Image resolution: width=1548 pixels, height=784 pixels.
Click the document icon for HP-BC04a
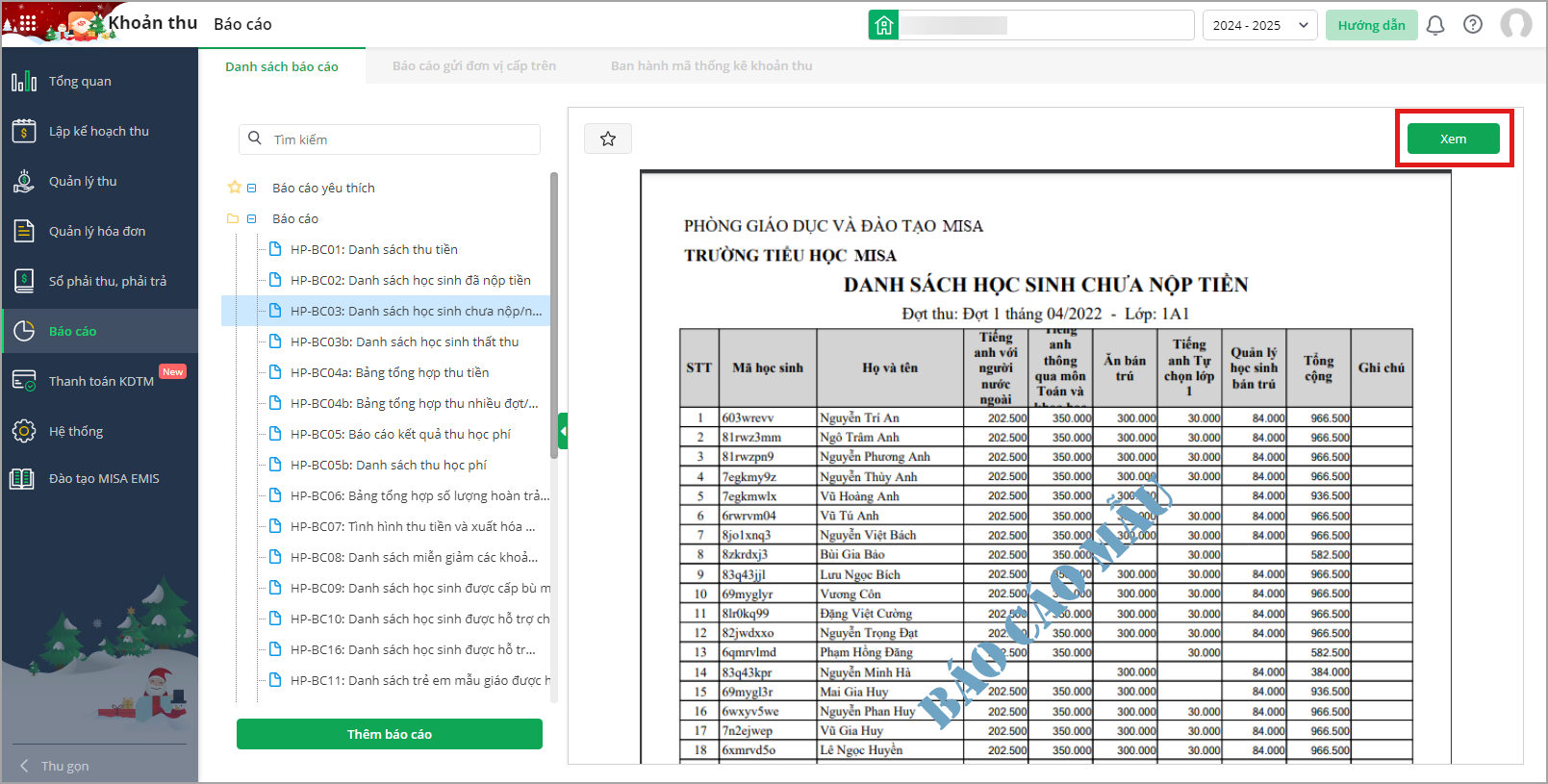(275, 372)
